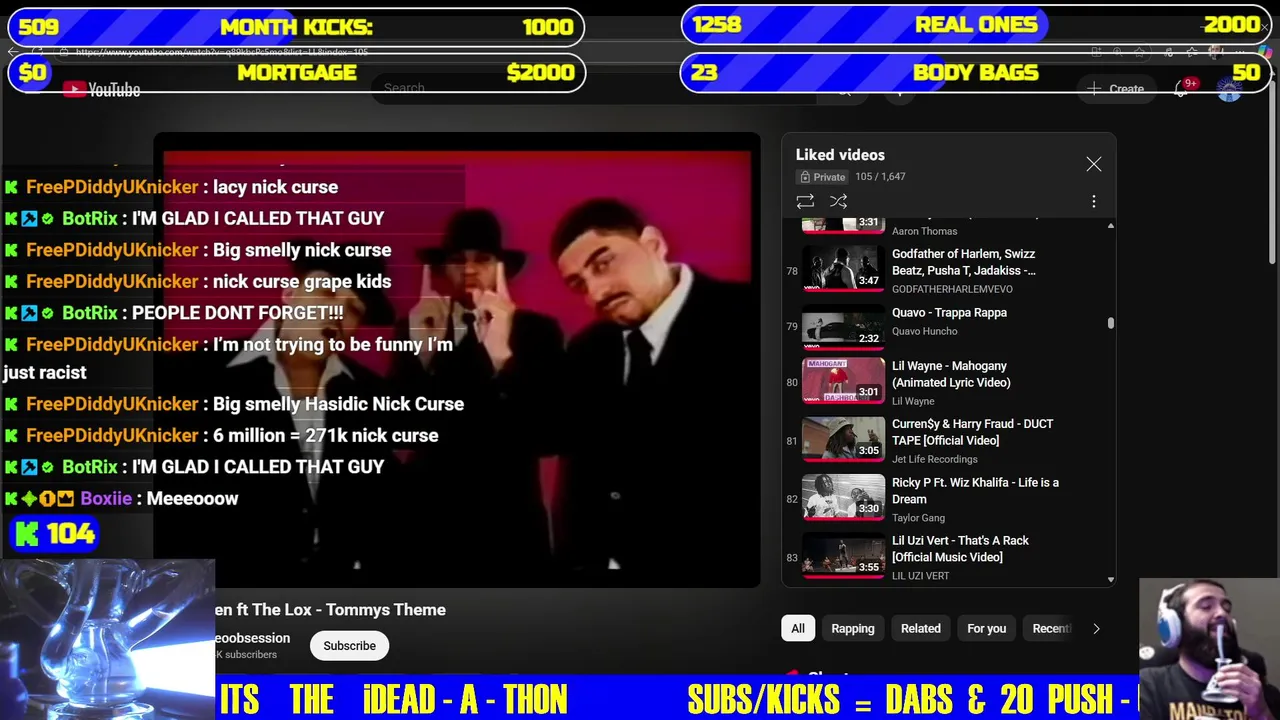Image resolution: width=1280 pixels, height=720 pixels.
Task: Click the Private playlist label
Action: click(822, 177)
